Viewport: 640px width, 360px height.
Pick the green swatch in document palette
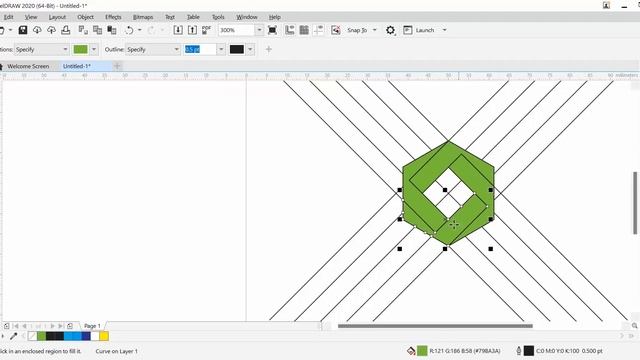42,336
